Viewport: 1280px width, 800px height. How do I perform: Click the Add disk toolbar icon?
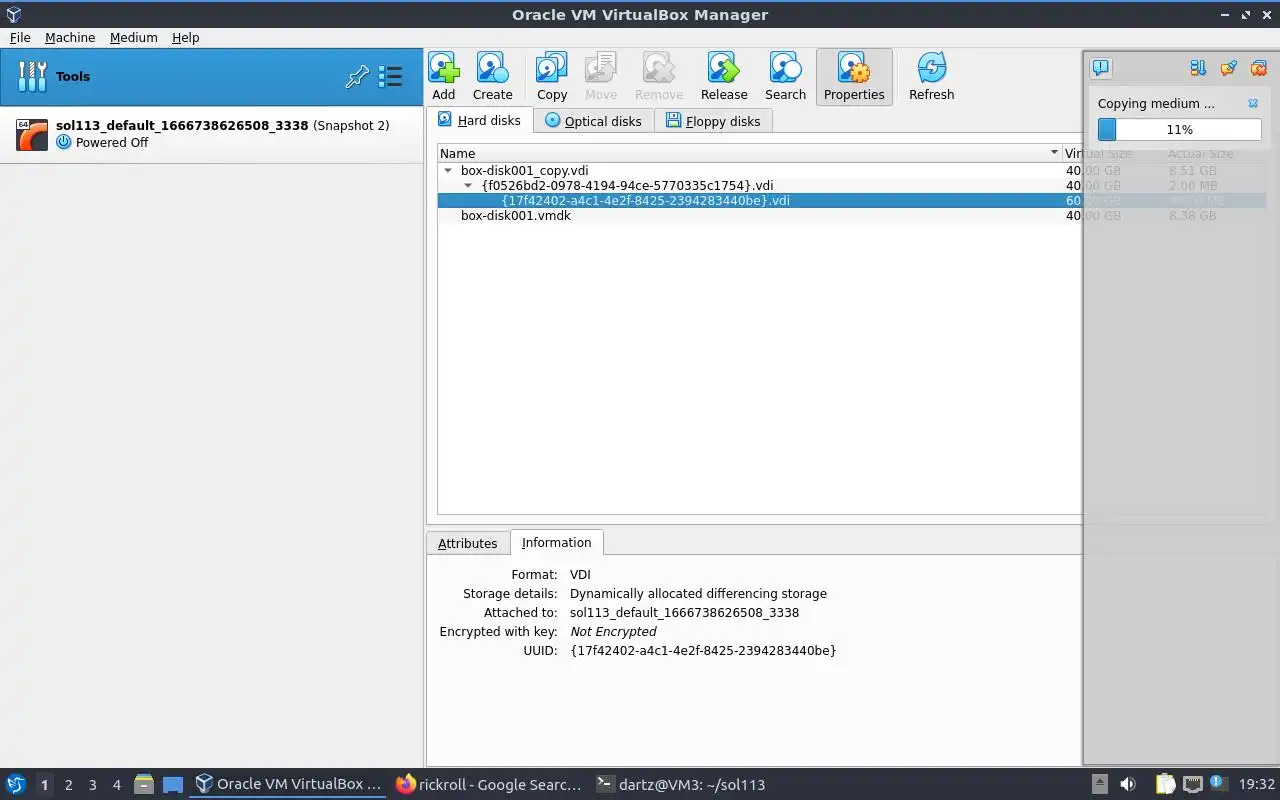click(444, 76)
